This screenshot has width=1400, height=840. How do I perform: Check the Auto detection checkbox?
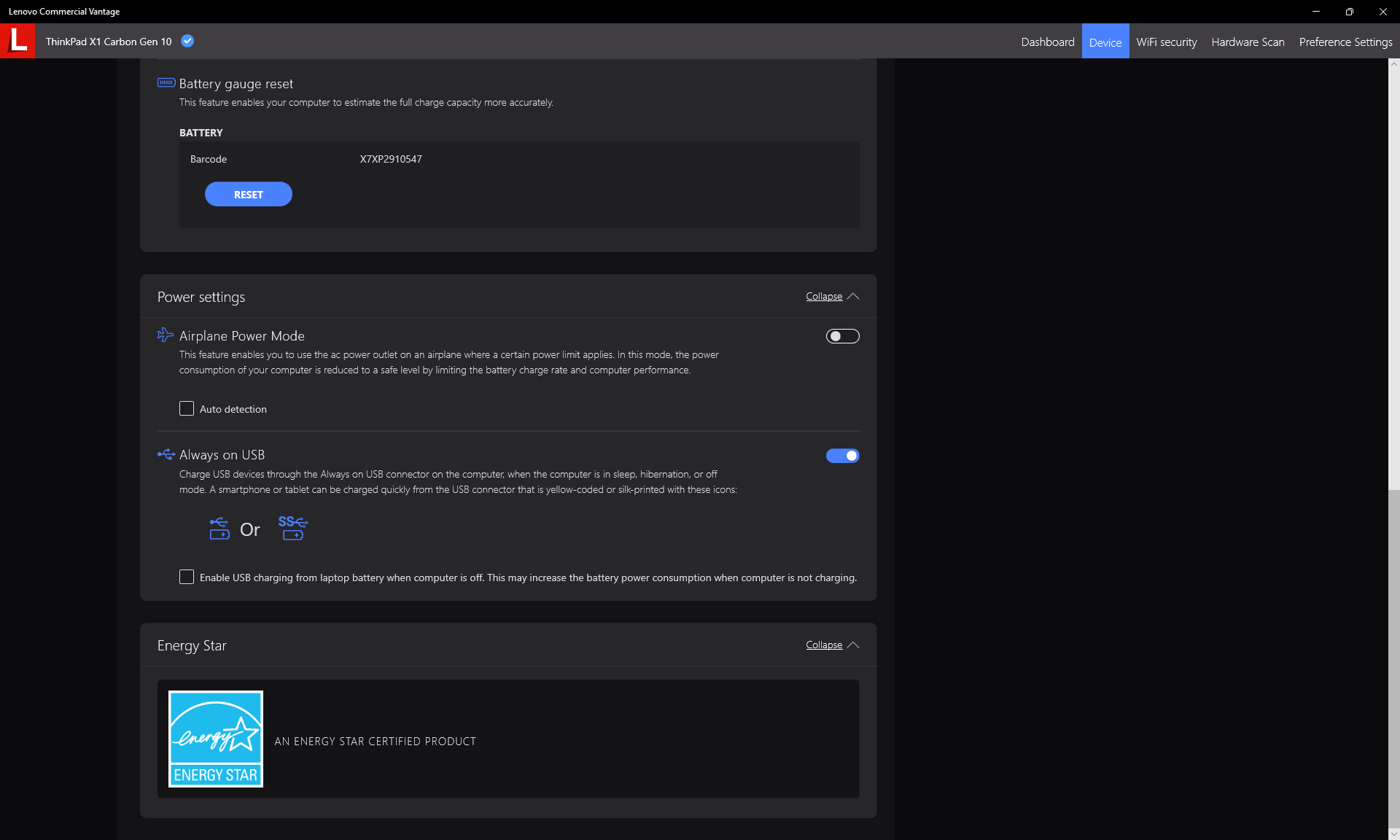click(187, 408)
